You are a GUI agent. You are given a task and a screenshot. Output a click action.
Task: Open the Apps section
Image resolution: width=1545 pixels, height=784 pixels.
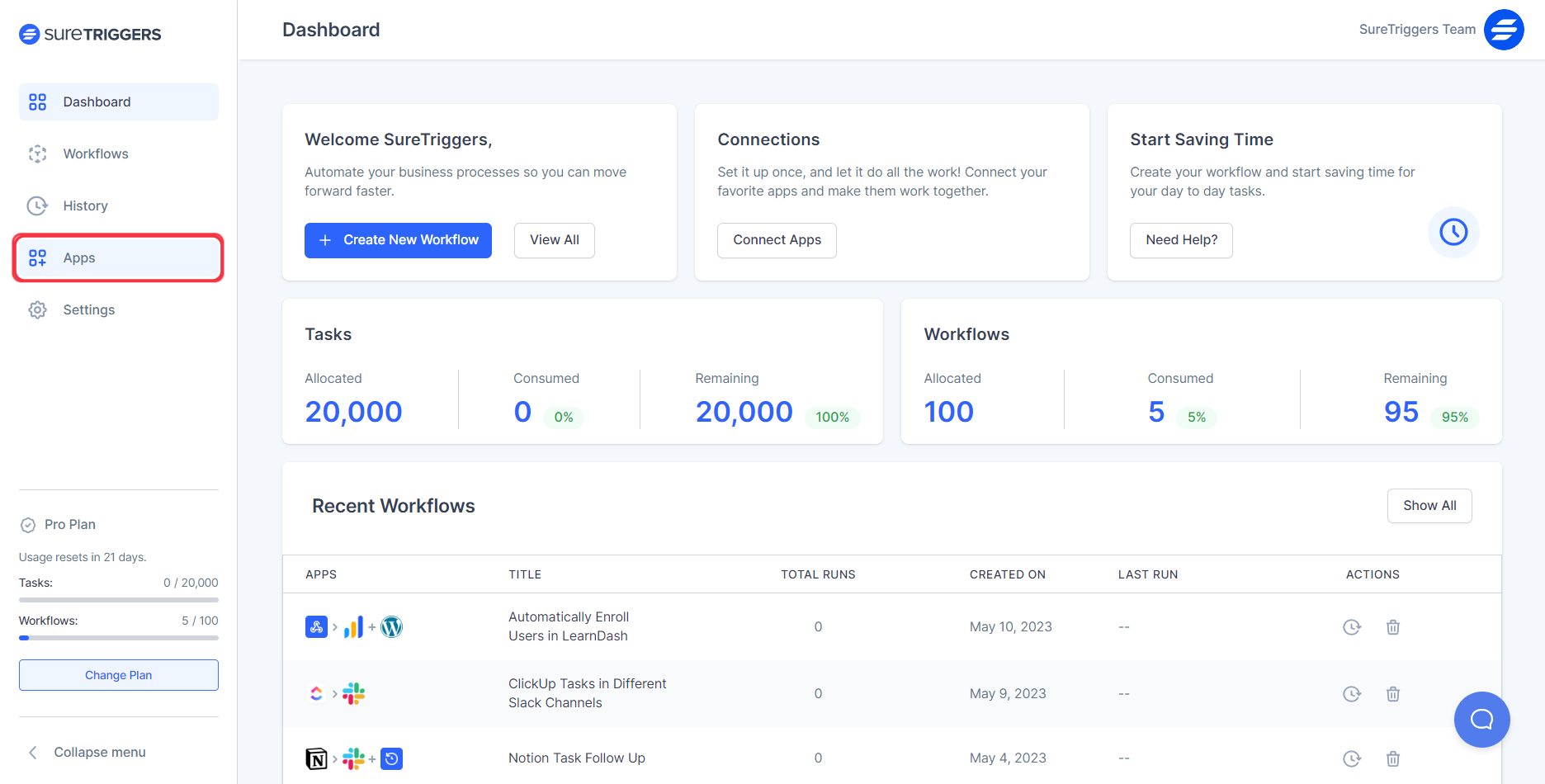pyautogui.click(x=79, y=257)
